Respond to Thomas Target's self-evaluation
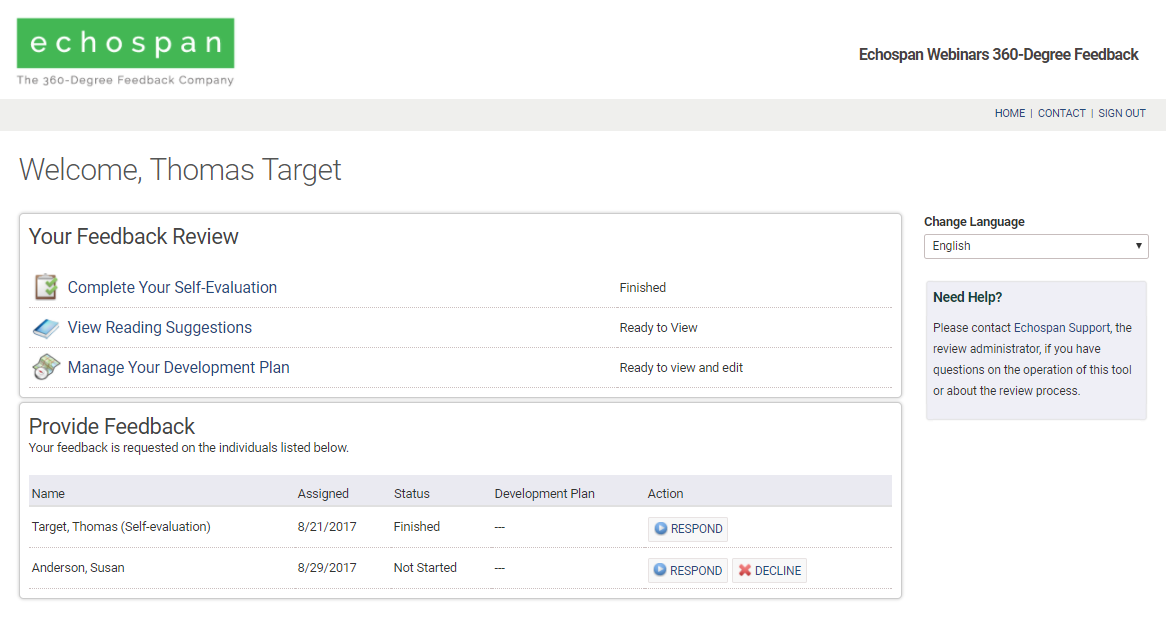Screen dimensions: 1166x617 coord(688,529)
